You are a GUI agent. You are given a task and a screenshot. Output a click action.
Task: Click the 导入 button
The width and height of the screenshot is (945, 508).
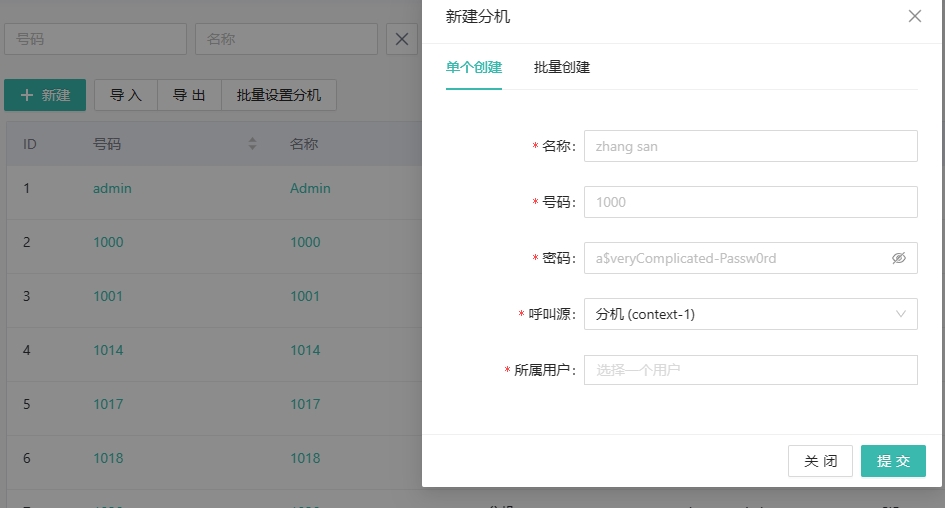[x=126, y=95]
